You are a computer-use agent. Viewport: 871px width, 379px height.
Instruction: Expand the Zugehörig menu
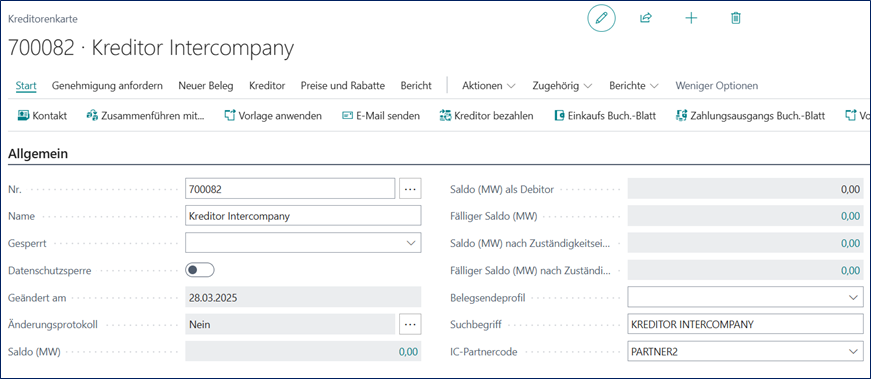point(562,86)
